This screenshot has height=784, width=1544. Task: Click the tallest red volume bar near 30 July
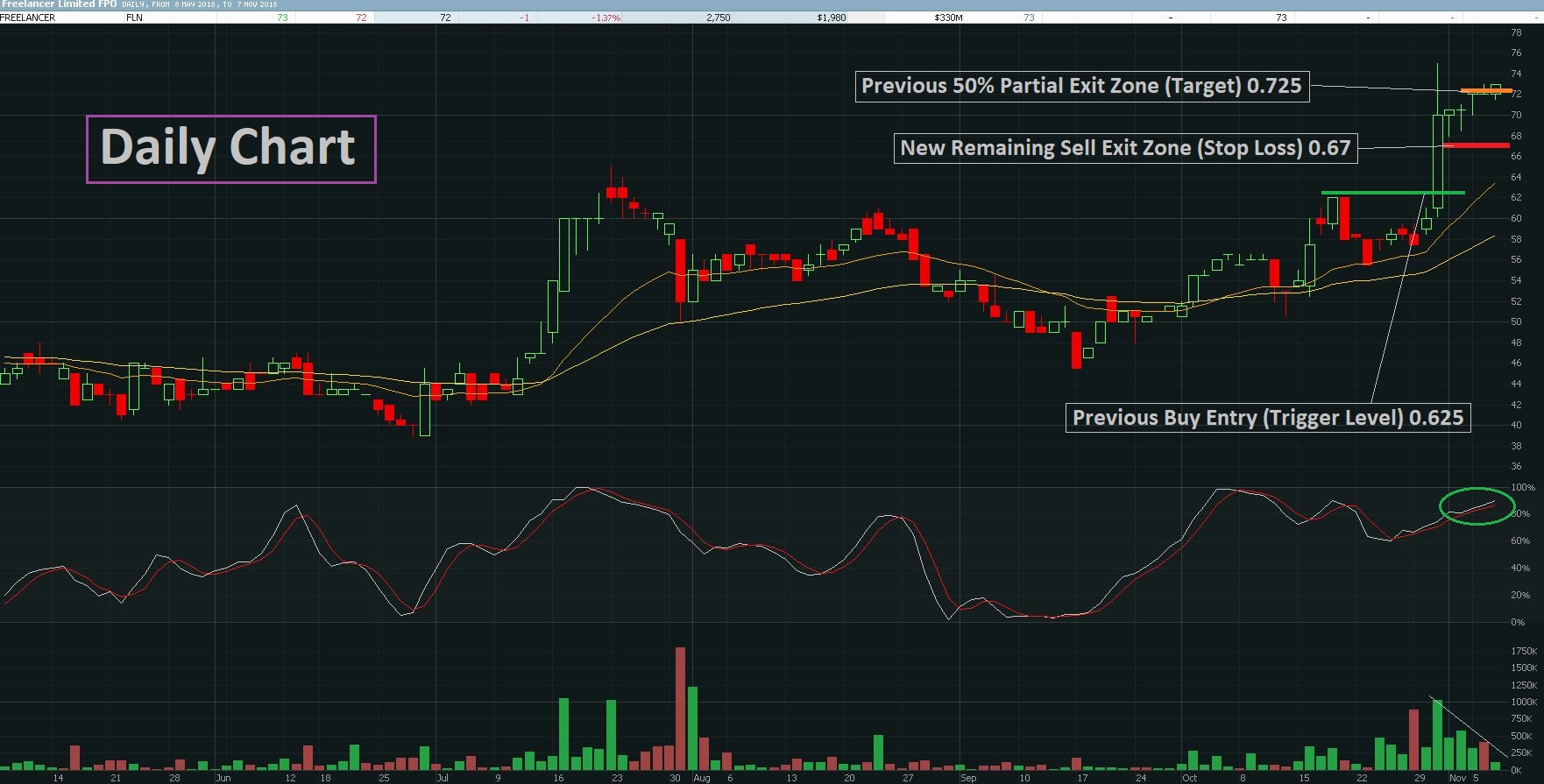(680, 709)
